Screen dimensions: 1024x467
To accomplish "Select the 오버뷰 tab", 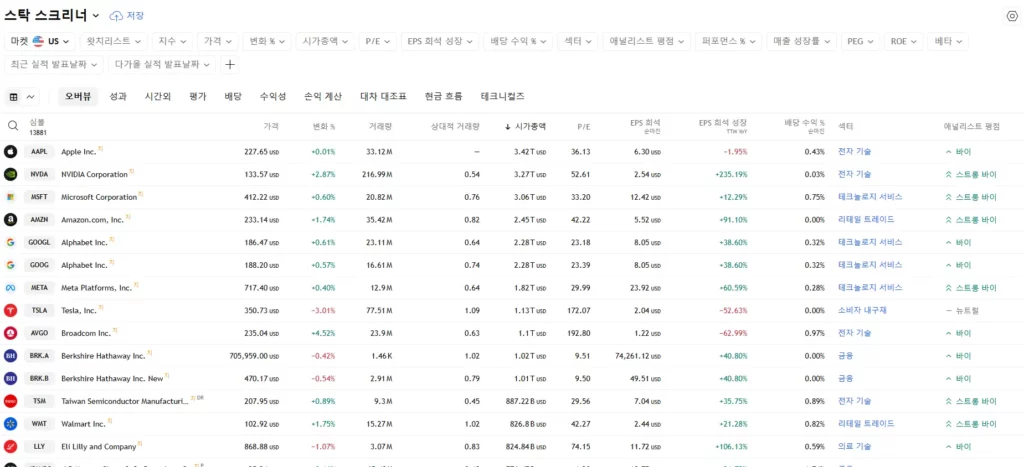I will [78, 97].
